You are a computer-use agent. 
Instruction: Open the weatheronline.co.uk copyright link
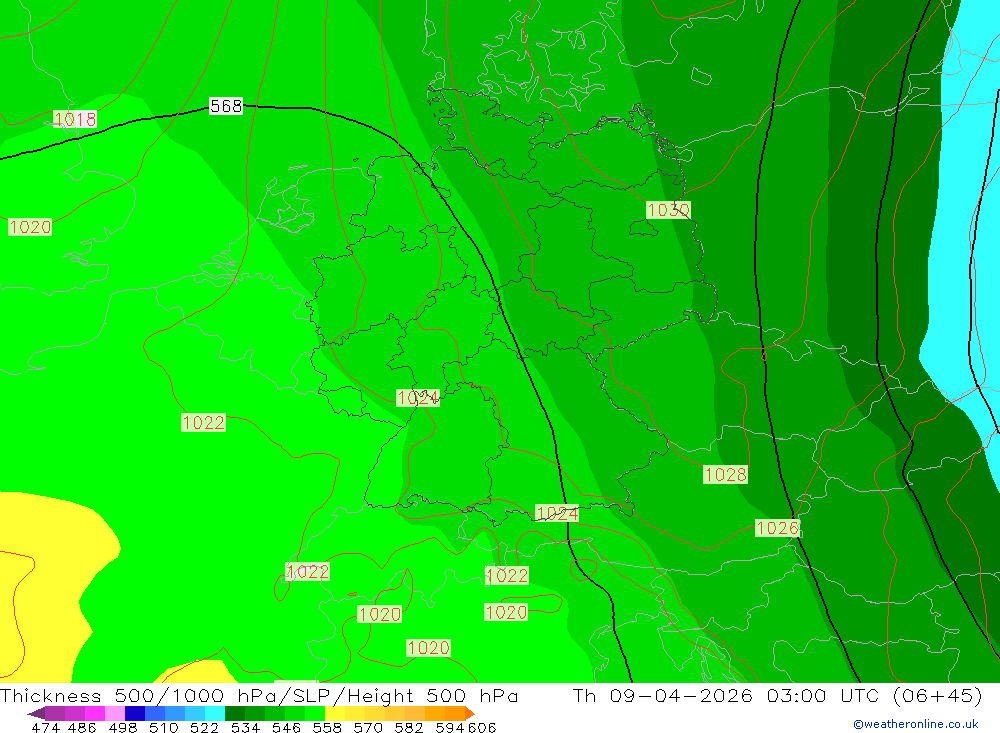pos(916,724)
